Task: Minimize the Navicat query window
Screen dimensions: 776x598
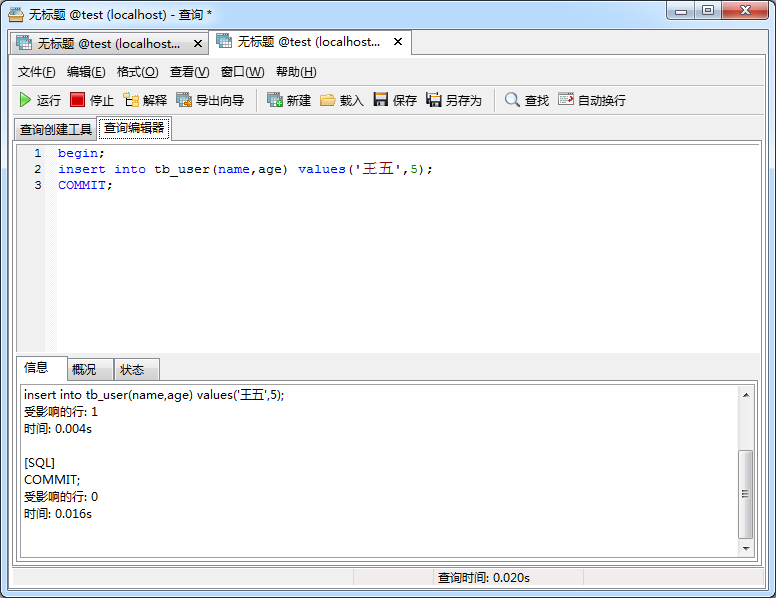Action: [x=681, y=11]
